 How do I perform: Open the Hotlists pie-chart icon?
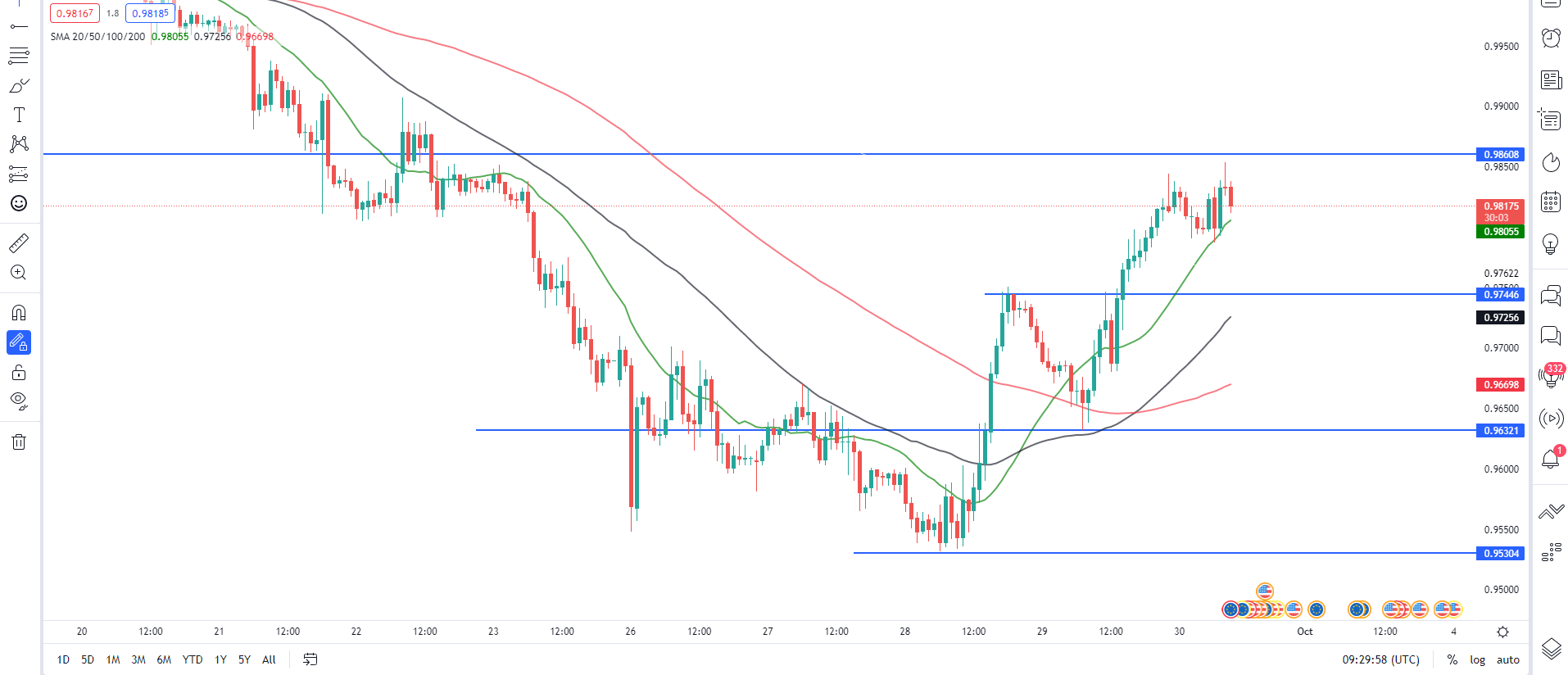coord(1551,162)
